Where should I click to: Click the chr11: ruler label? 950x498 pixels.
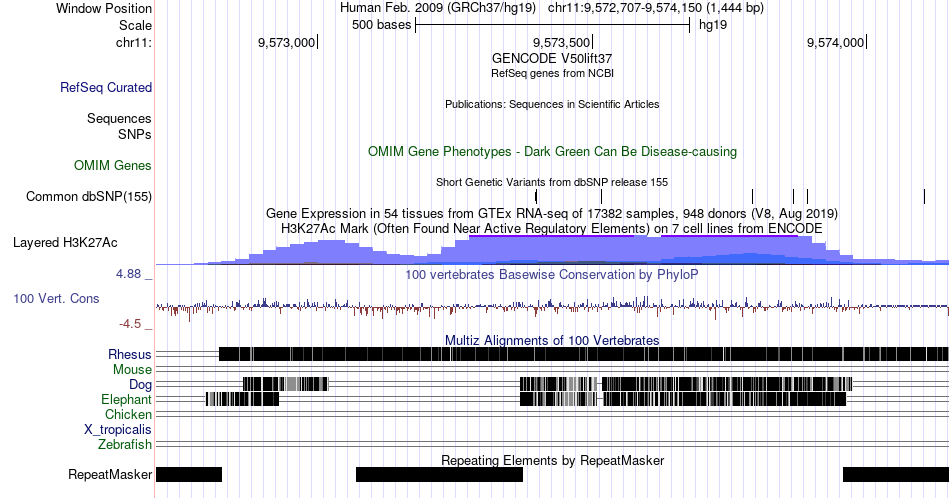[x=134, y=42]
